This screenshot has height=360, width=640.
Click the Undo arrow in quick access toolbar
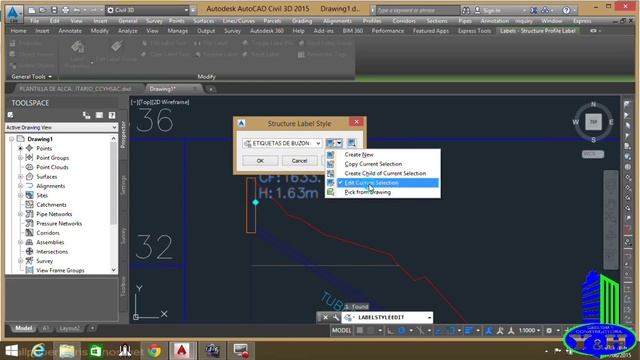click(x=76, y=10)
